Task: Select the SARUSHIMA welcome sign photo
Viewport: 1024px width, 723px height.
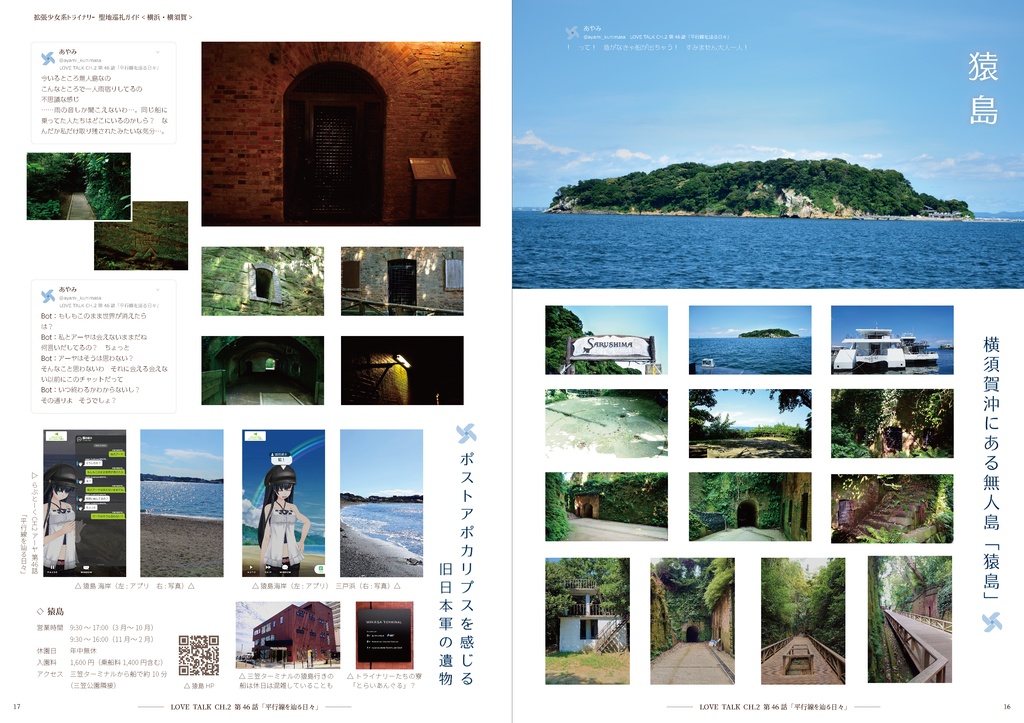Action: point(607,340)
